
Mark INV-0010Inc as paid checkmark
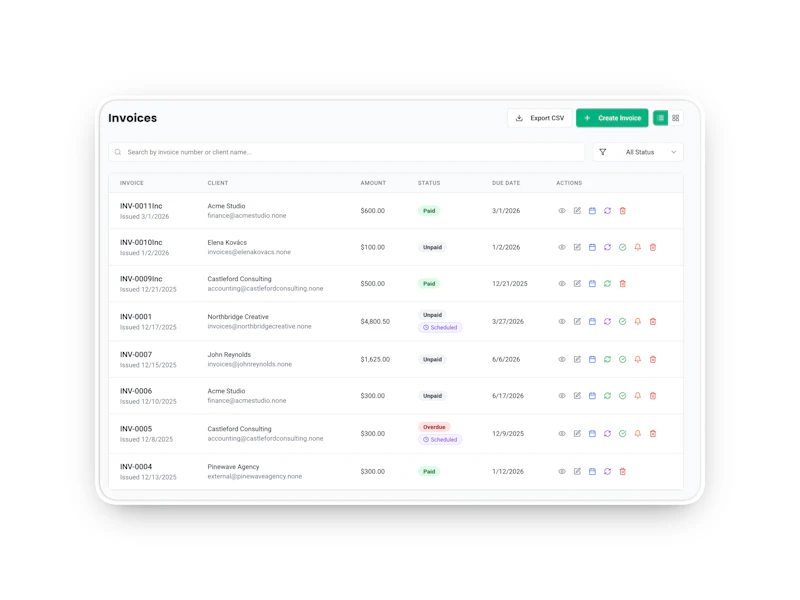(x=622, y=247)
